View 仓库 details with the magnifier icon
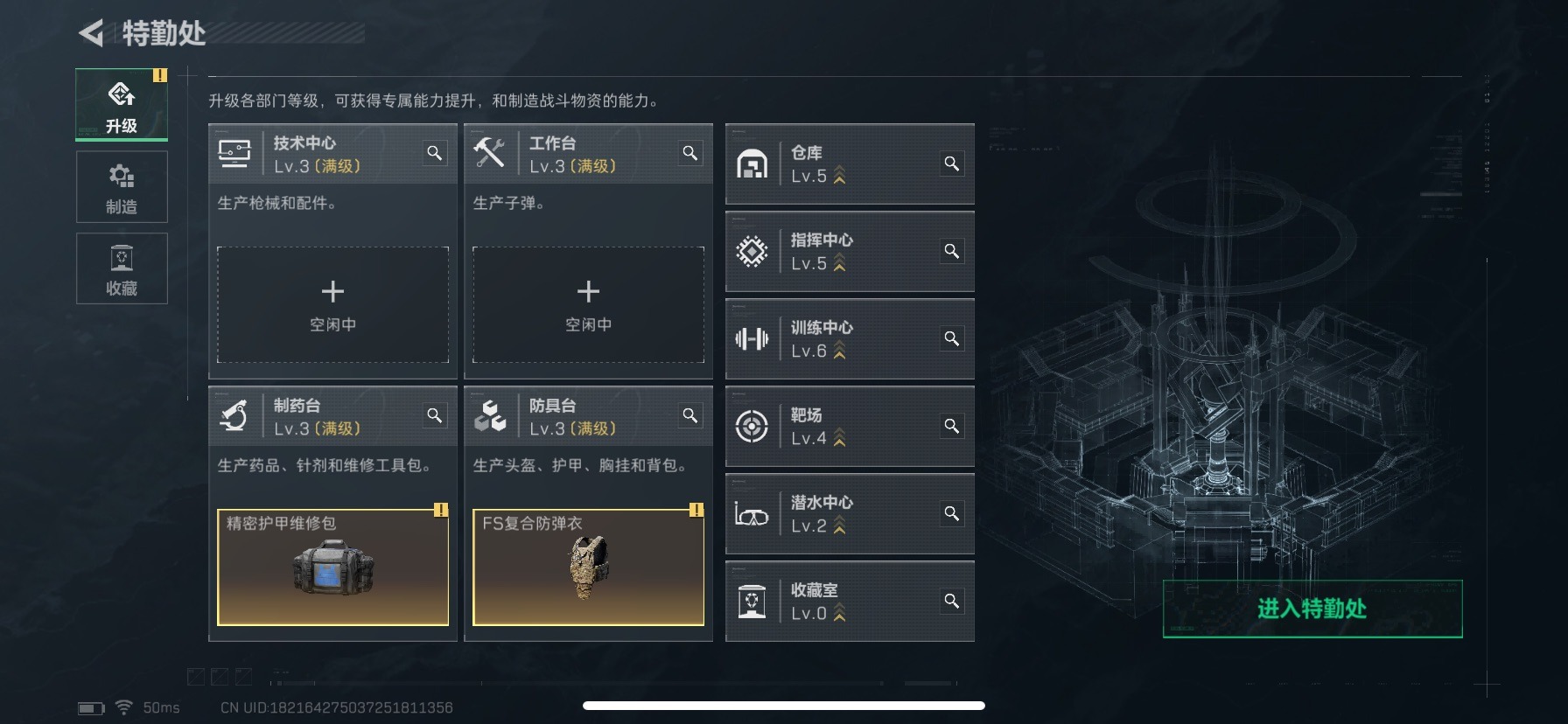This screenshot has height=724, width=1568. coord(951,164)
